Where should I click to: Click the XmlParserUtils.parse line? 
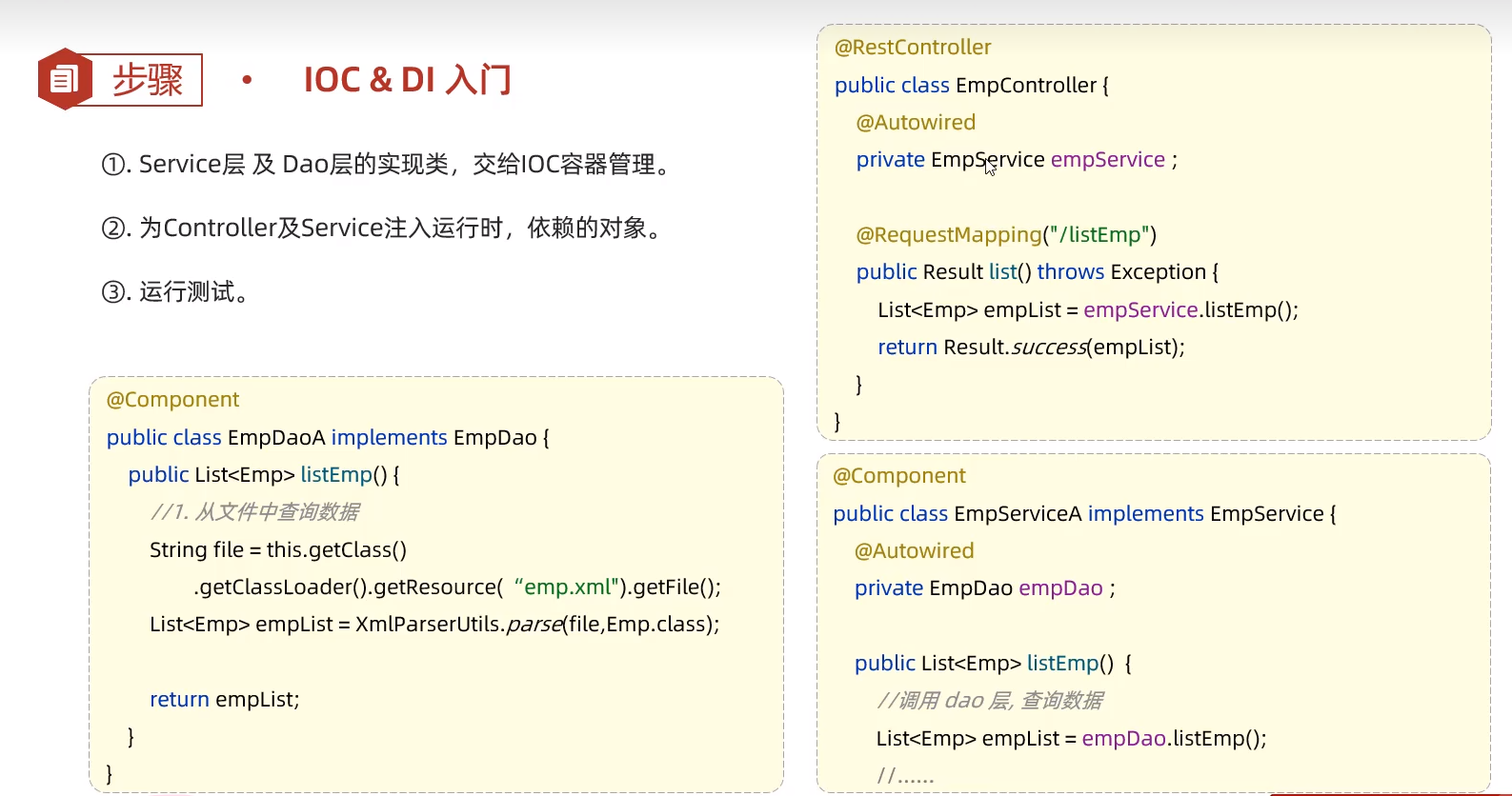point(434,625)
